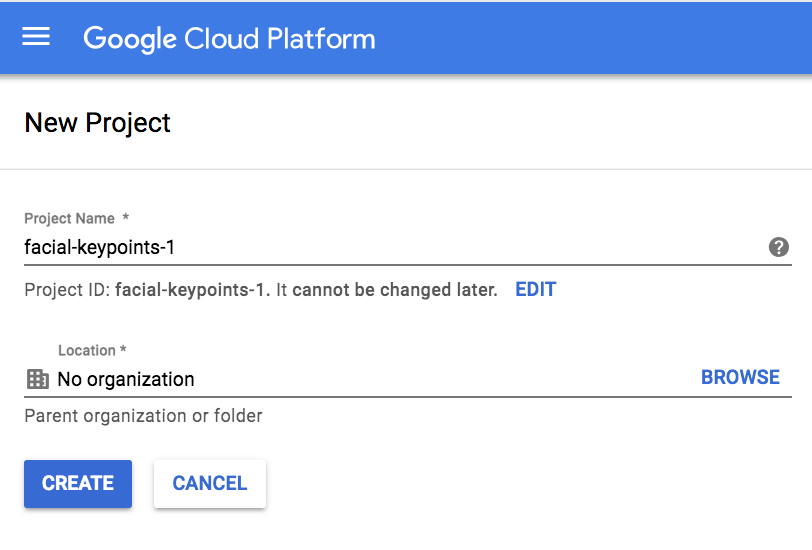
Task: Click the Google Cloud Platform logo
Action: [229, 39]
